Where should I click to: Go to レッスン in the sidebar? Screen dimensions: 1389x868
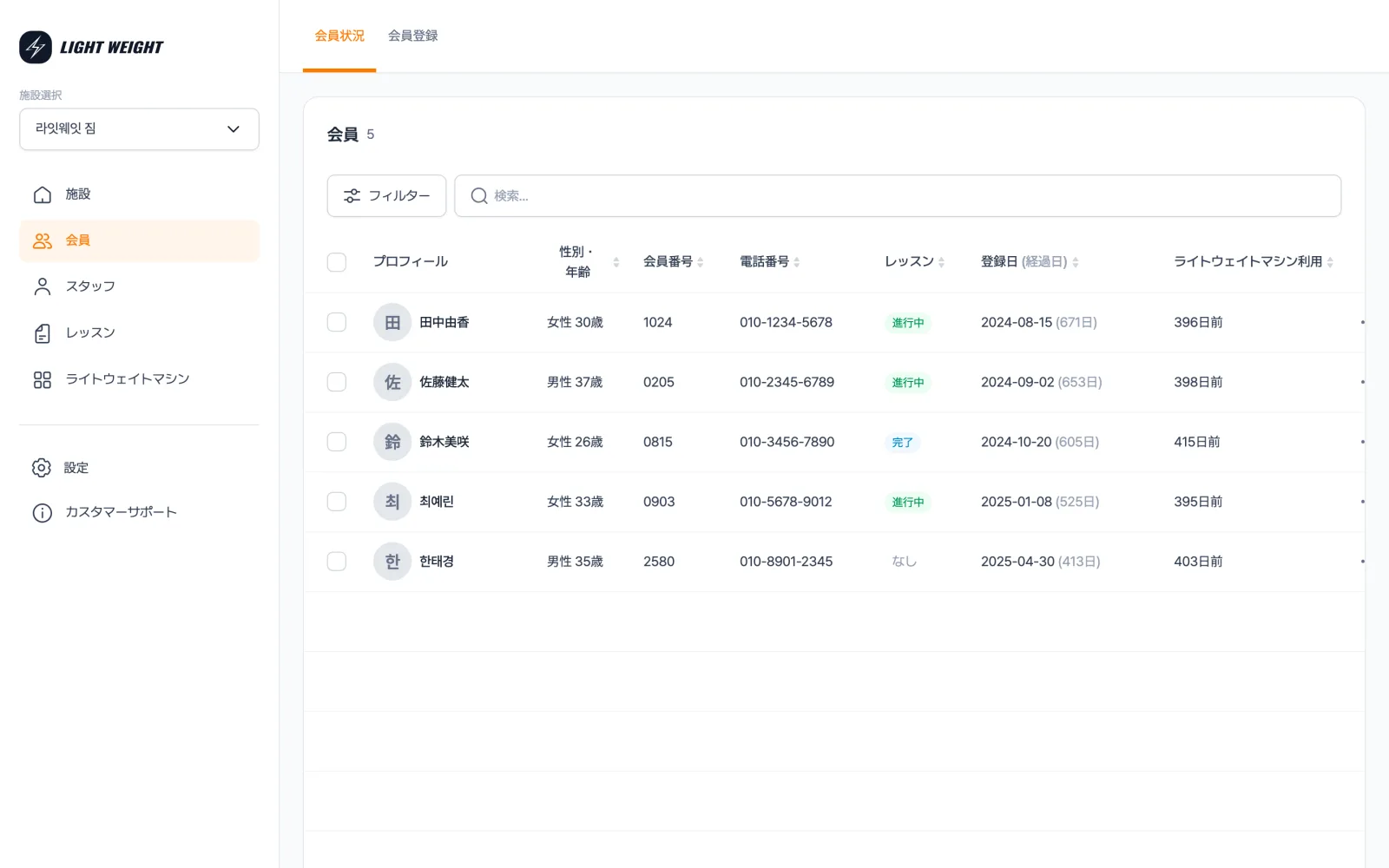139,333
